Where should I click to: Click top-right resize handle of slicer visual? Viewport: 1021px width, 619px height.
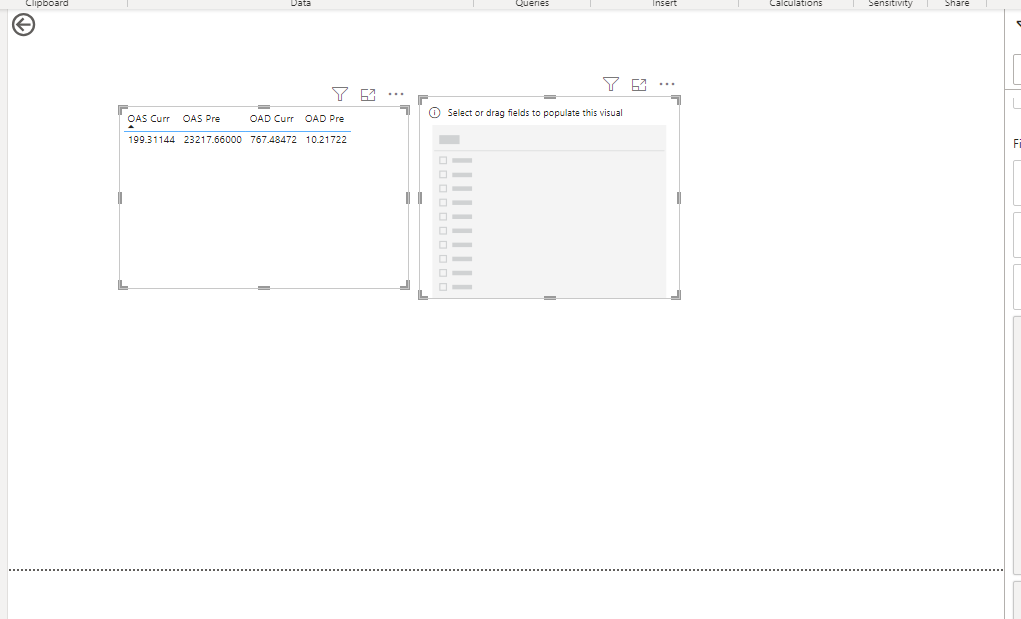(677, 100)
